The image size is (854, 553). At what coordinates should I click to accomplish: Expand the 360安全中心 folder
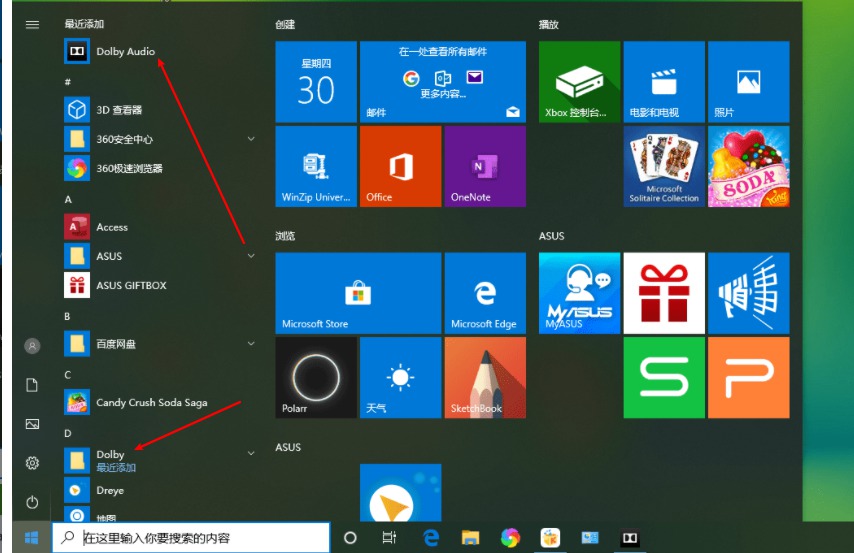(x=251, y=139)
